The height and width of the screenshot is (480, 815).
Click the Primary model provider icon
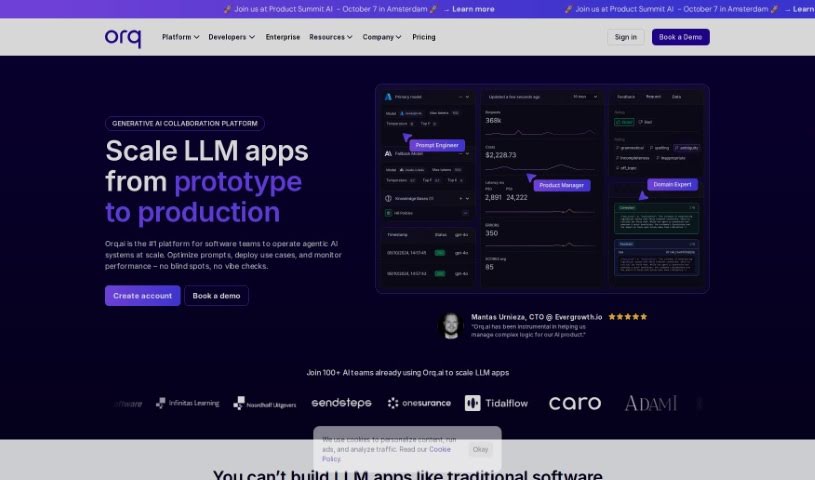388,97
